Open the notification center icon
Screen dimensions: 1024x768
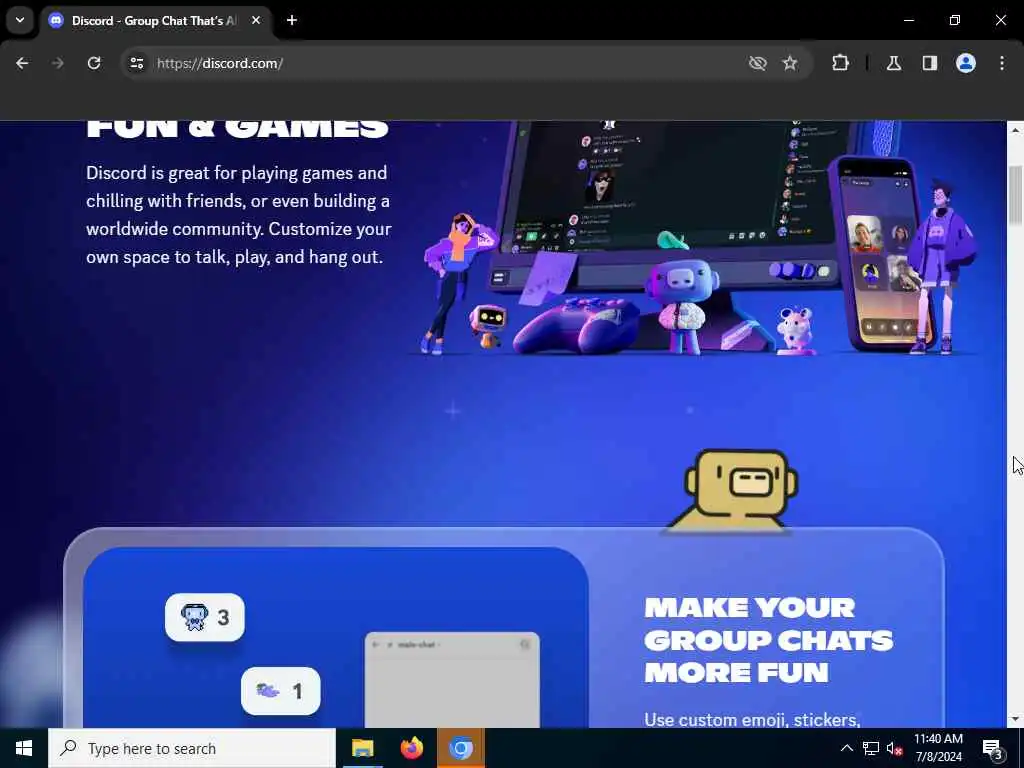point(993,748)
